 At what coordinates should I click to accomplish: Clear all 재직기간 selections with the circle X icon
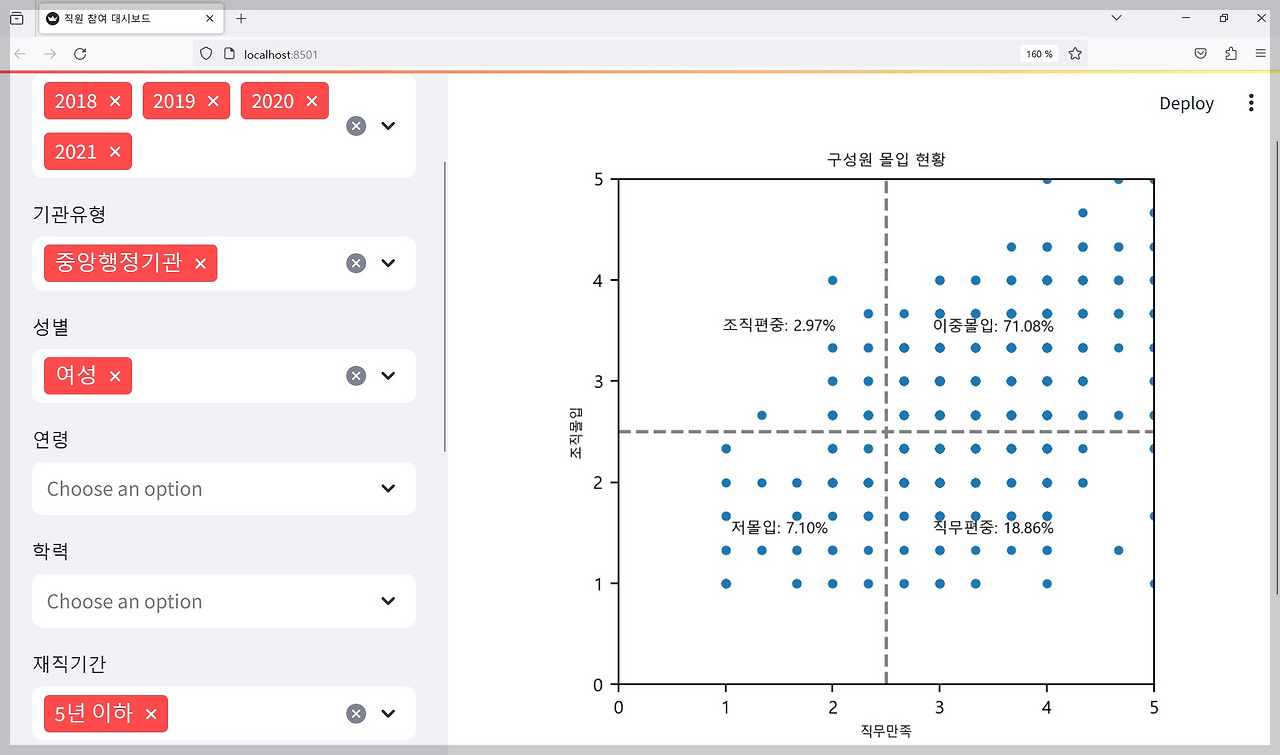[356, 713]
